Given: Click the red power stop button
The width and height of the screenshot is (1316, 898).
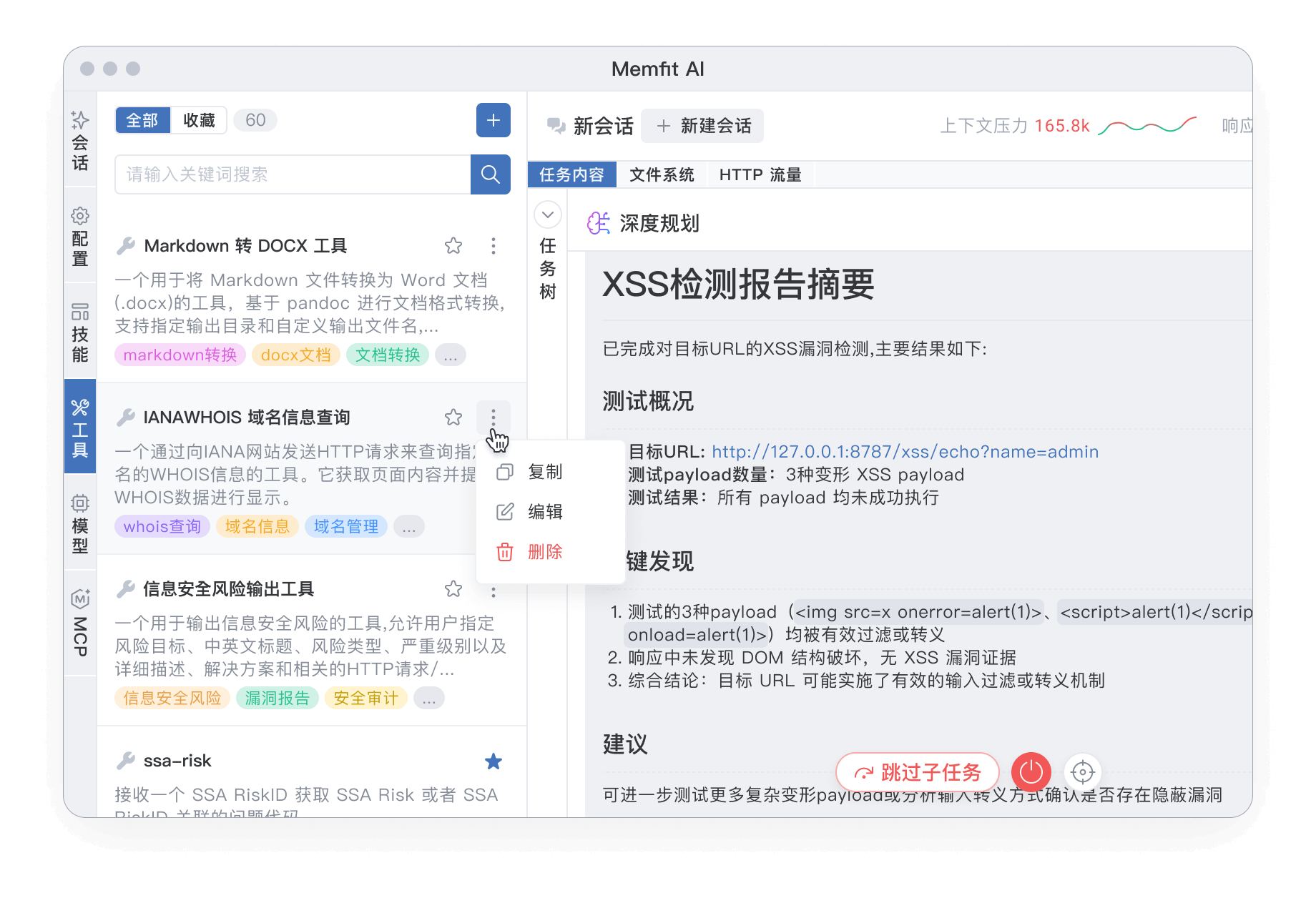Looking at the screenshot, I should coord(1031,772).
